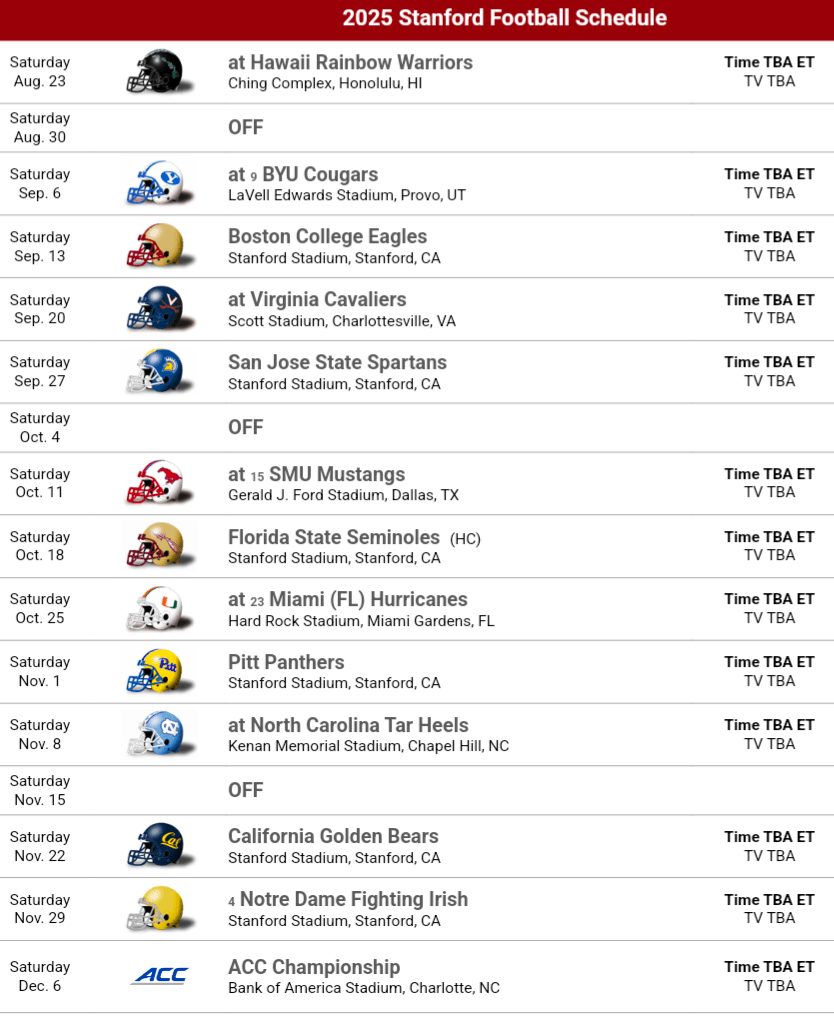This screenshot has height=1017, width=834.
Task: Select the California Golden Bears helmet
Action: 155,846
